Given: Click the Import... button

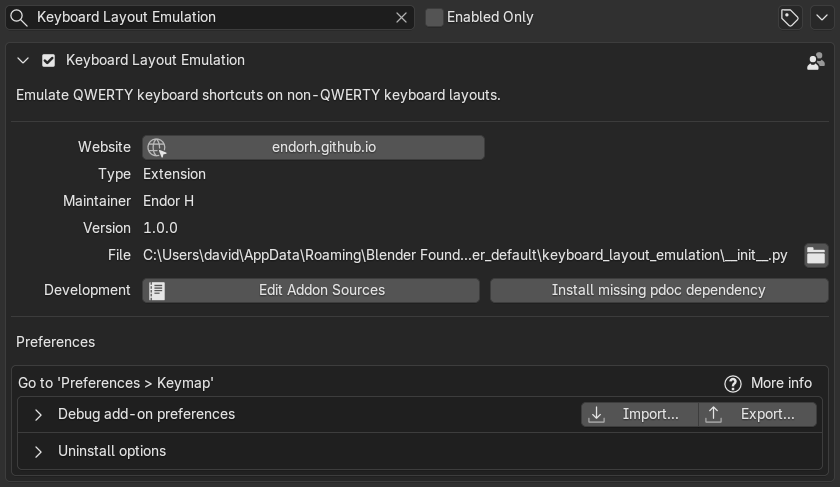Looking at the screenshot, I should [x=640, y=414].
